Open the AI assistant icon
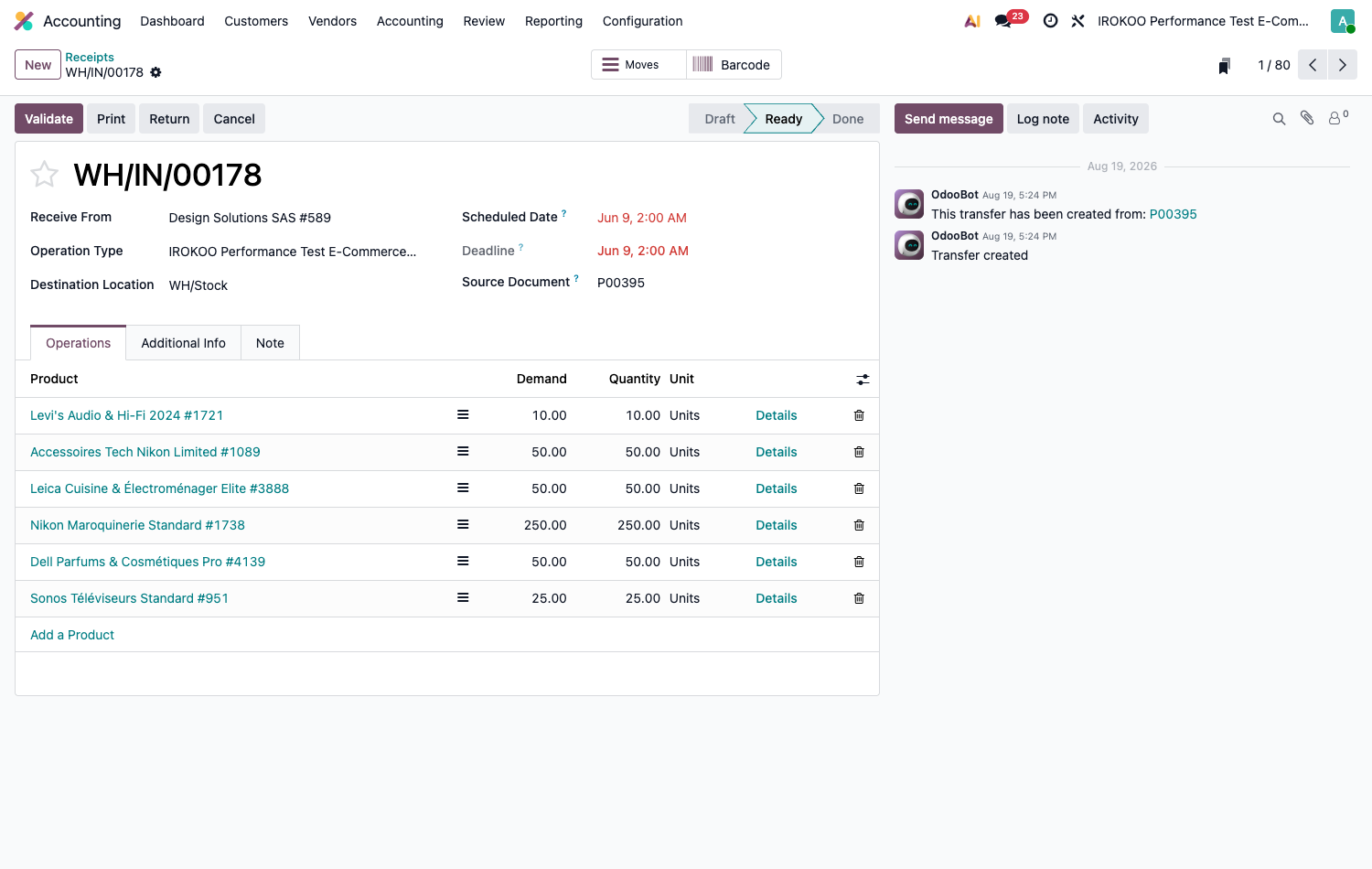The width and height of the screenshot is (1372, 869). (972, 21)
